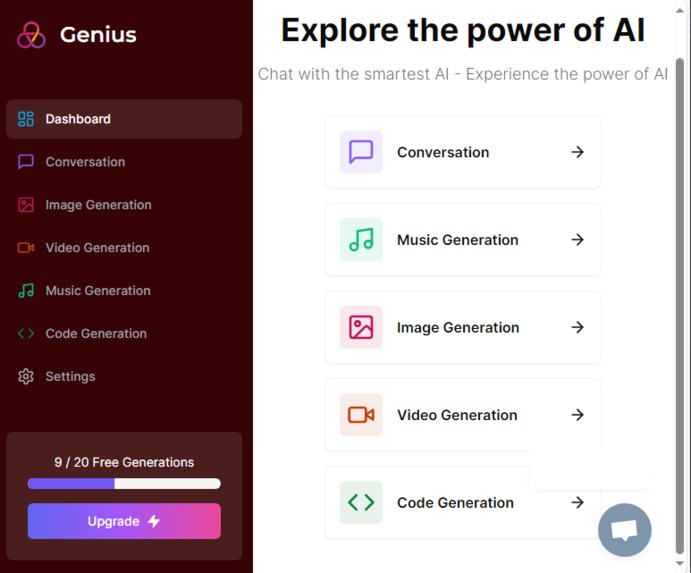
Task: Click the green music note card icon
Action: pyautogui.click(x=361, y=240)
